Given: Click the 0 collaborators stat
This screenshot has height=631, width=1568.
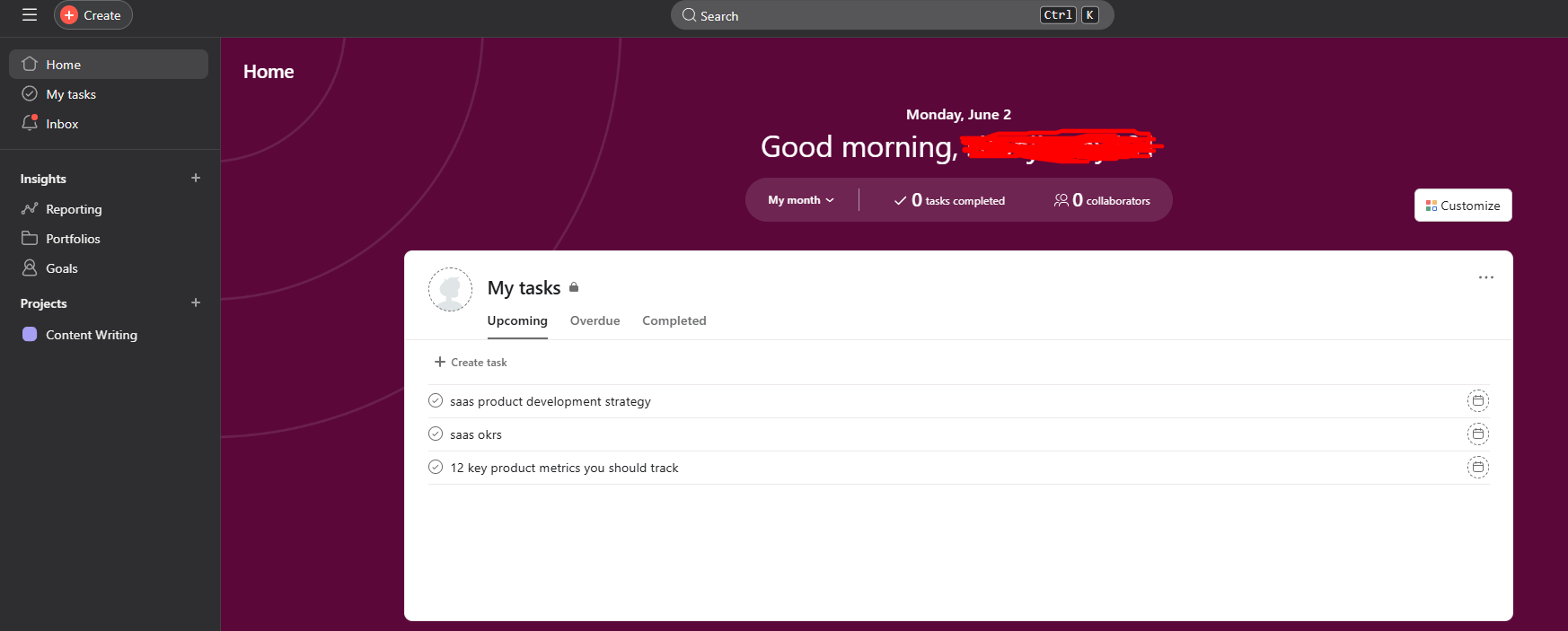Looking at the screenshot, I should click(1102, 200).
